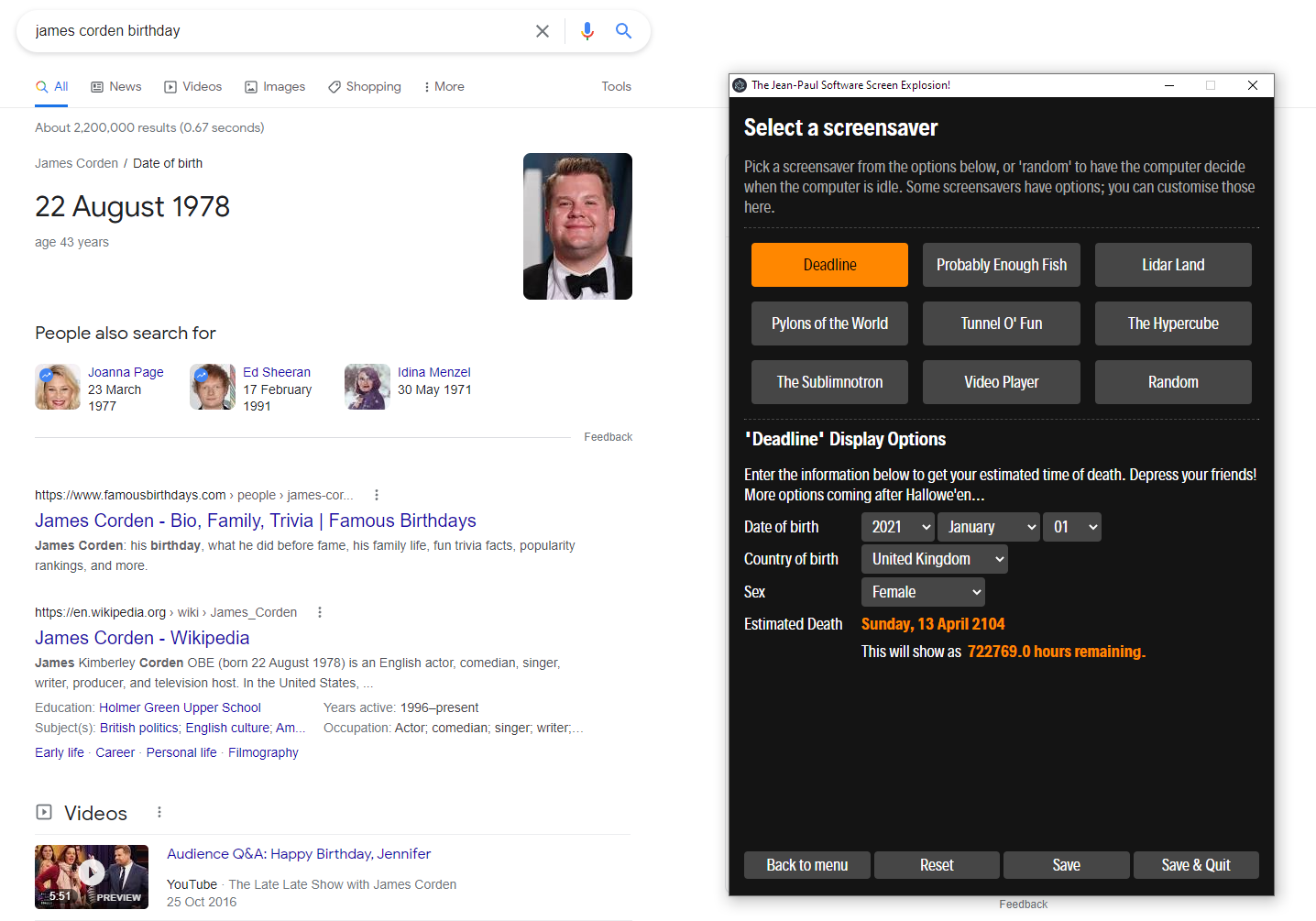Open Ed Sheeran related search
The image size is (1316, 921).
277,372
